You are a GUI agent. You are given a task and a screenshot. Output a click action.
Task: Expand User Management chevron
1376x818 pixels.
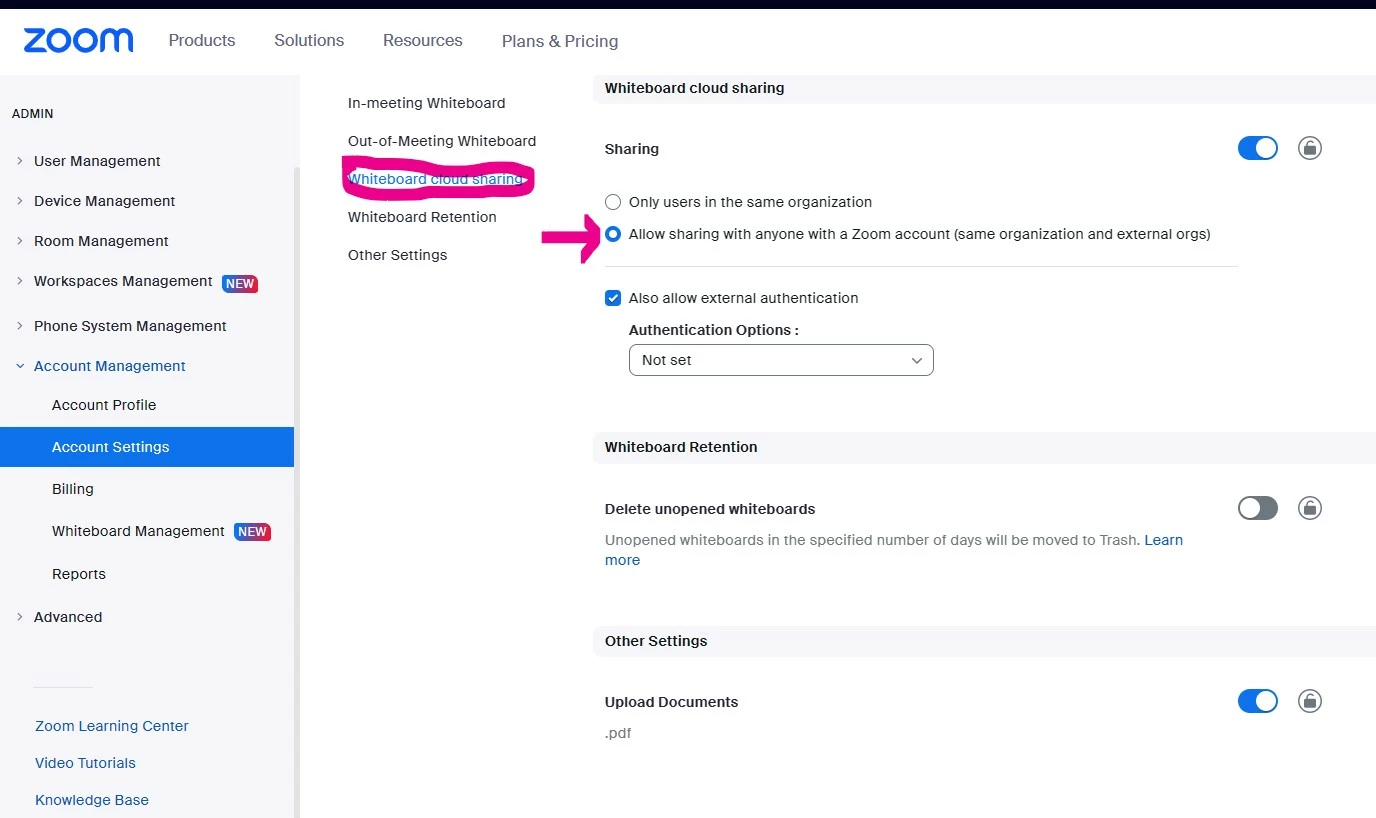pyautogui.click(x=19, y=161)
